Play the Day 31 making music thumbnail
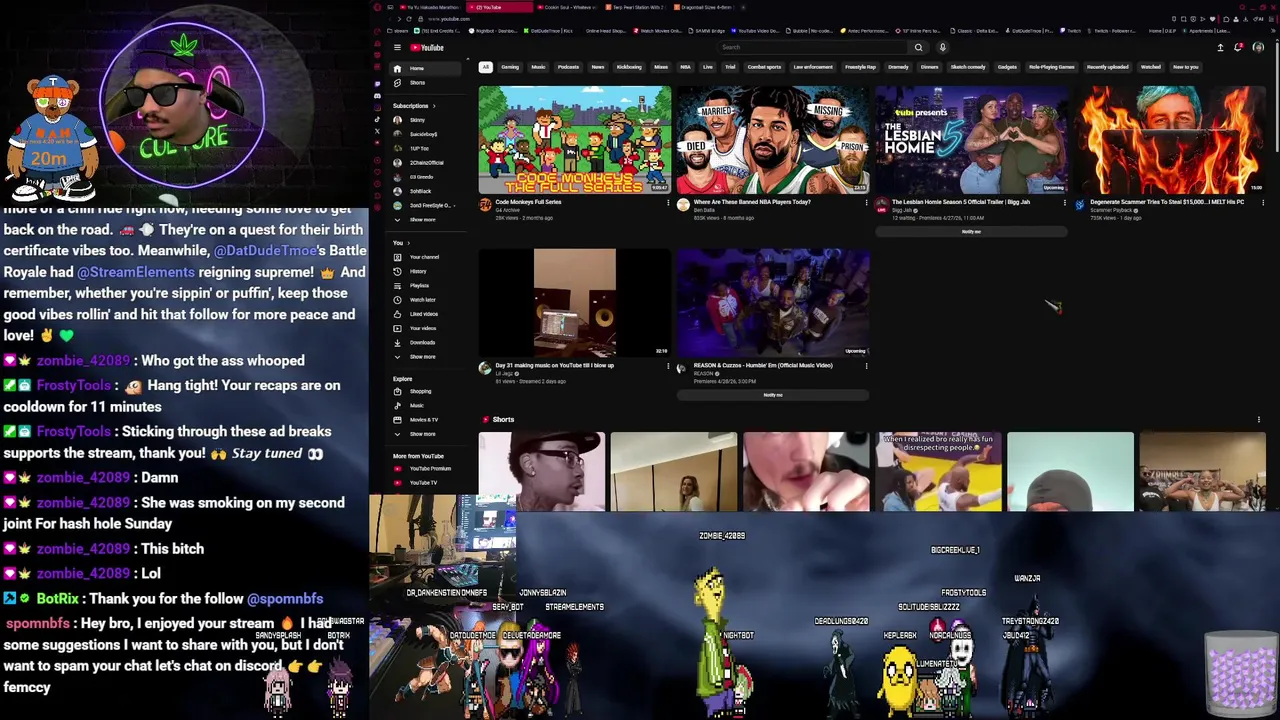The height and width of the screenshot is (720, 1280). [575, 303]
